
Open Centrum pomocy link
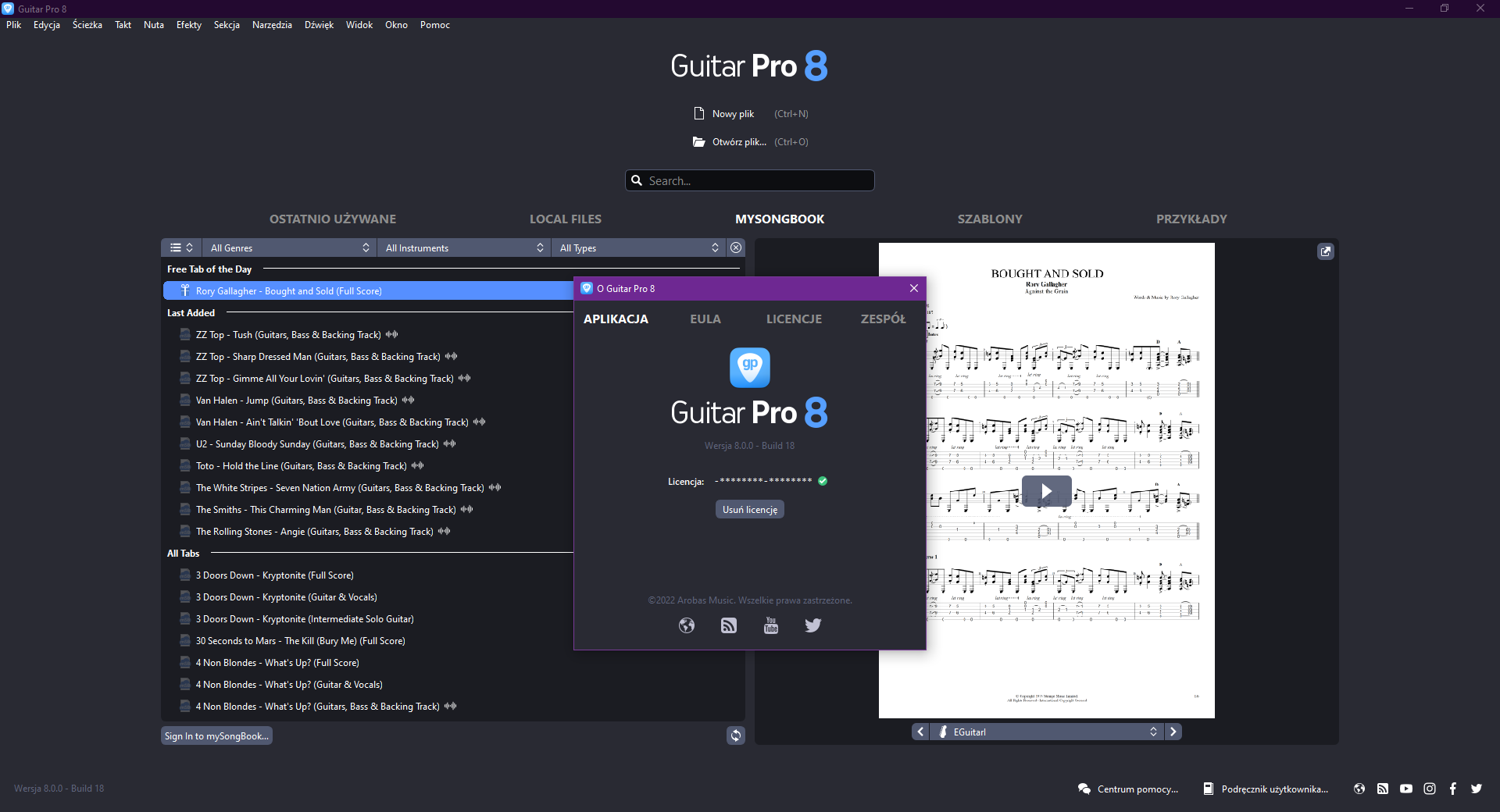tap(1137, 789)
